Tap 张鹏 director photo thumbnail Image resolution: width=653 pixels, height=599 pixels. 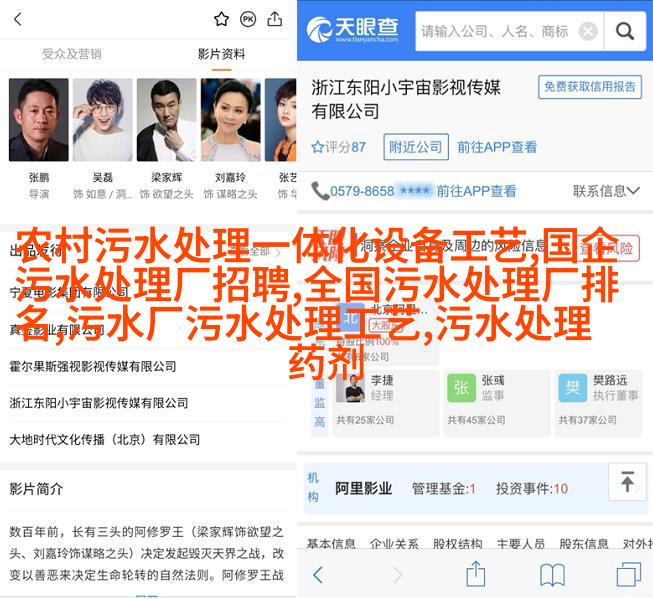(x=39, y=120)
